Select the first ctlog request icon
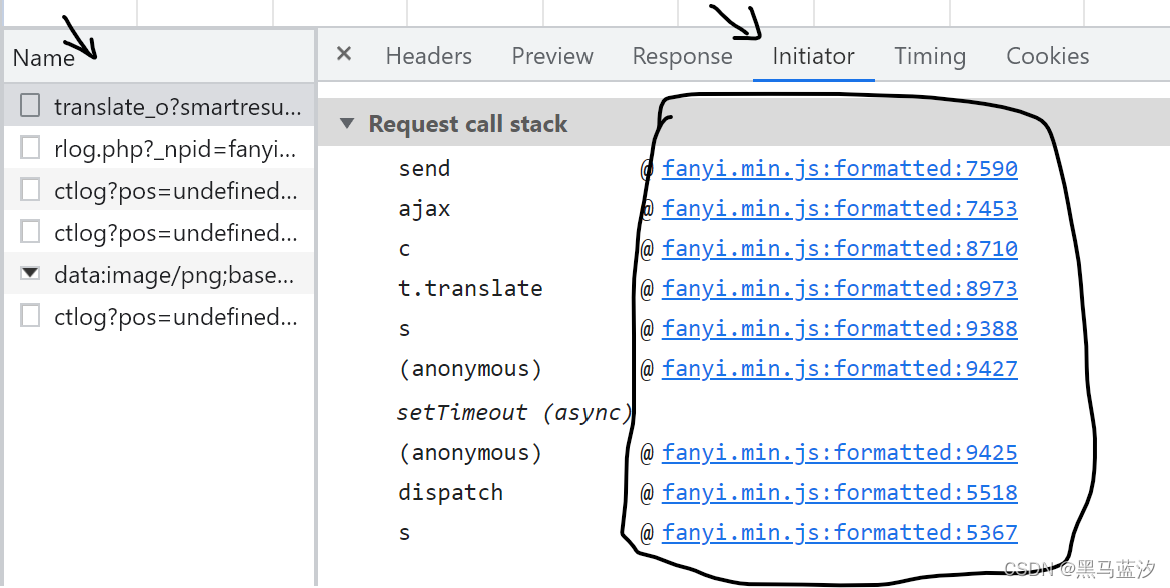Viewport: 1170px width, 588px height. coord(30,190)
